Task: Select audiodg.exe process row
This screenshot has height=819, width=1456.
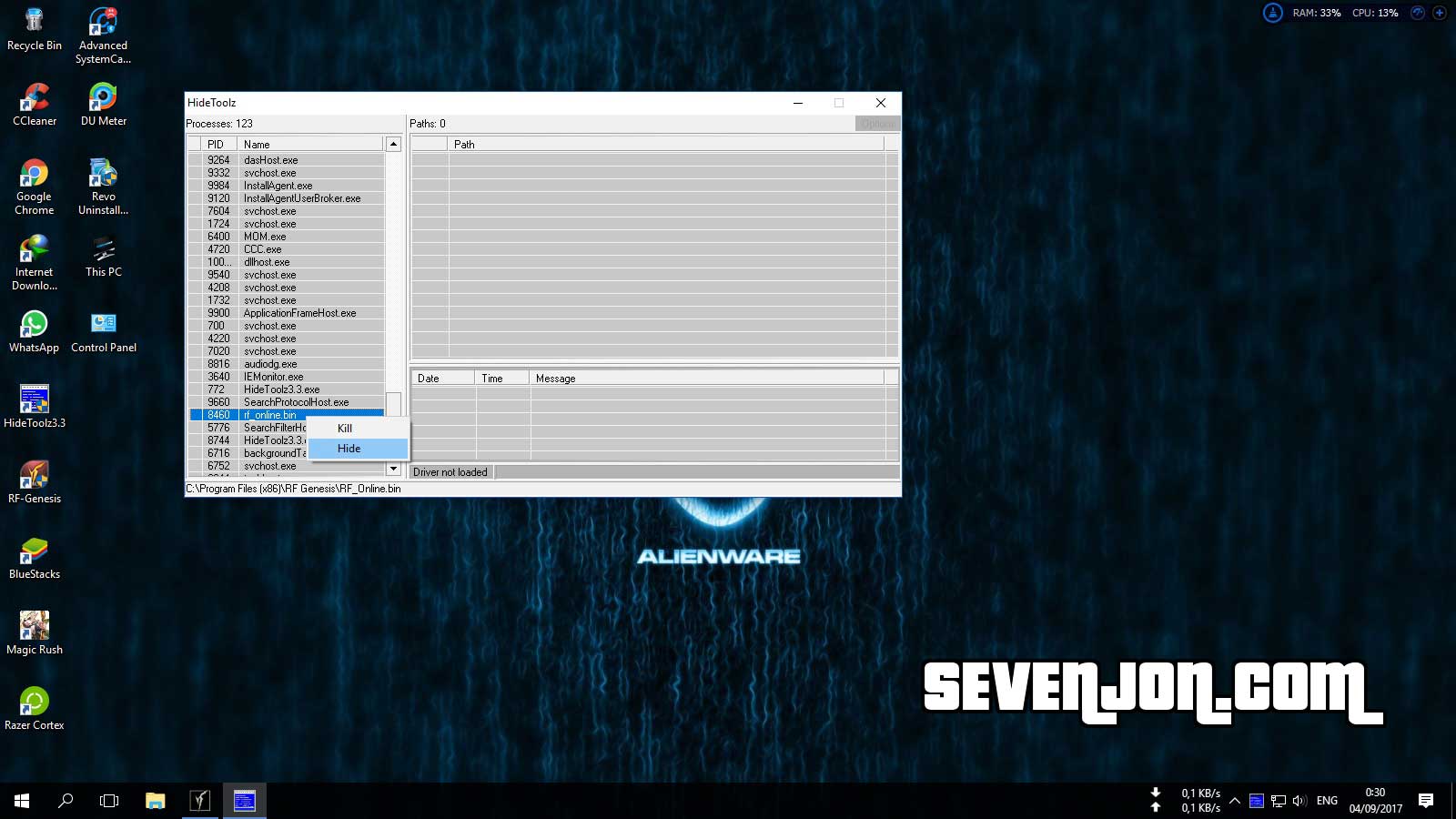Action: pyautogui.click(x=287, y=364)
